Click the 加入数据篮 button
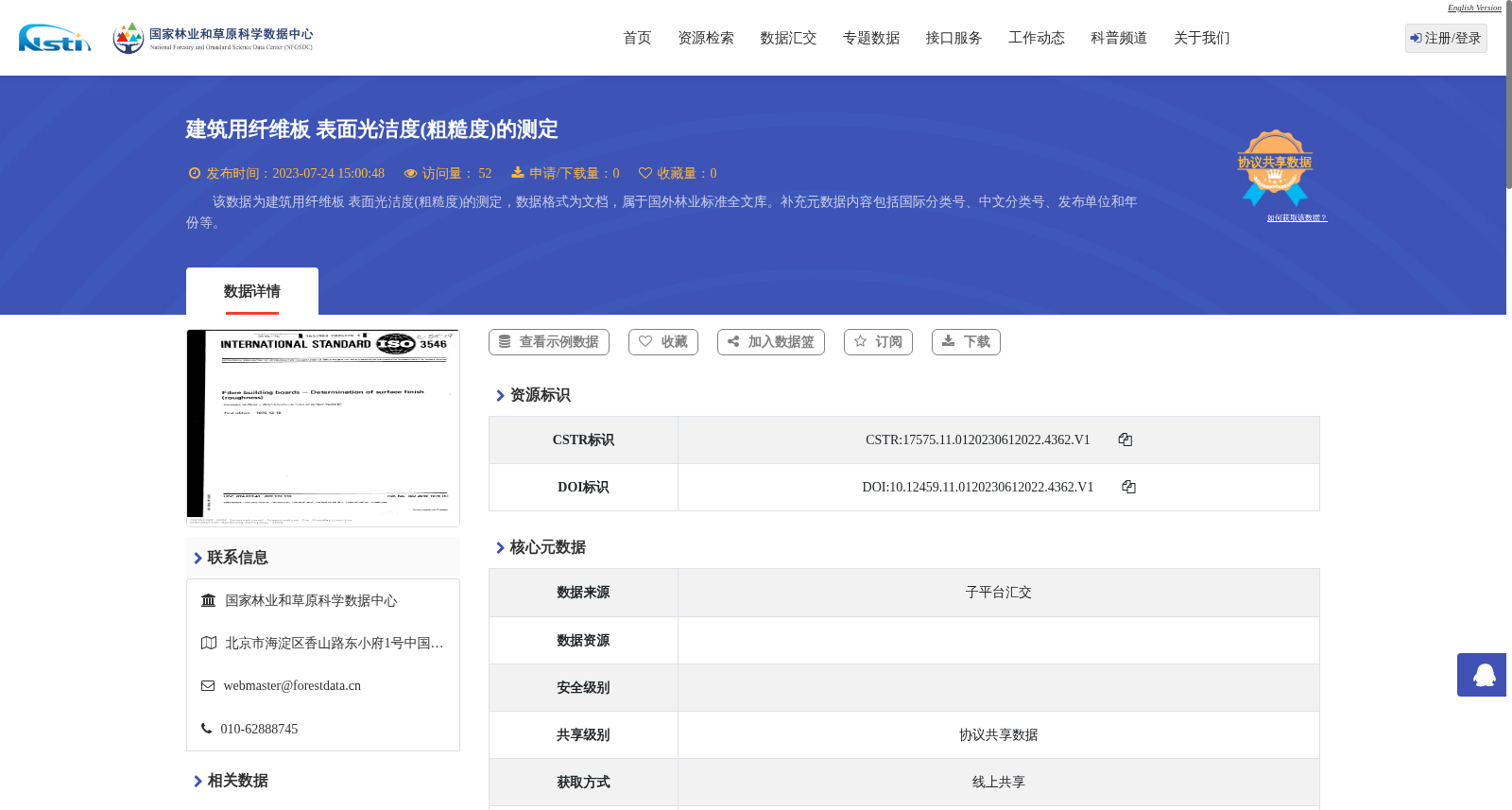Screen dimensions: 1512x810 click(x=771, y=342)
